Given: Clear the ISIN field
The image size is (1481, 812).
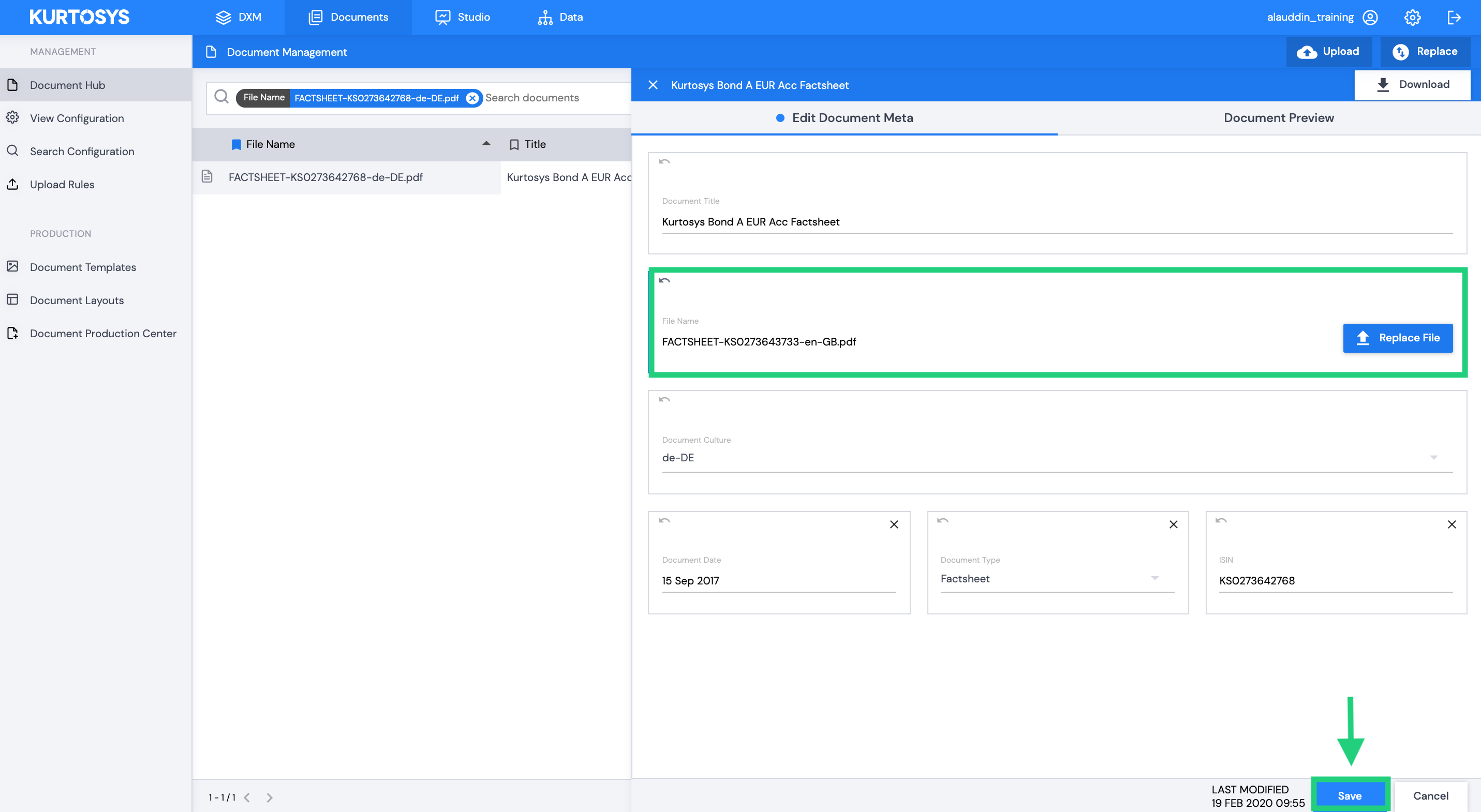Looking at the screenshot, I should tap(1452, 524).
